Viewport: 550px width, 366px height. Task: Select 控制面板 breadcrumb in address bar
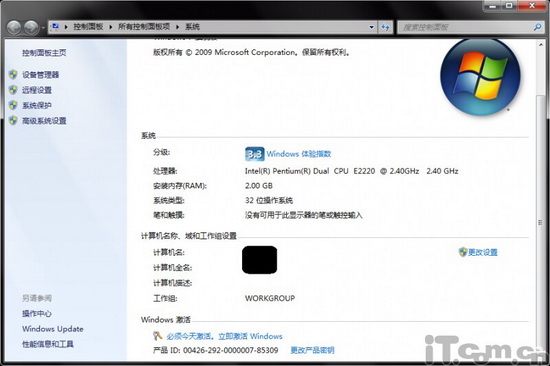88,27
